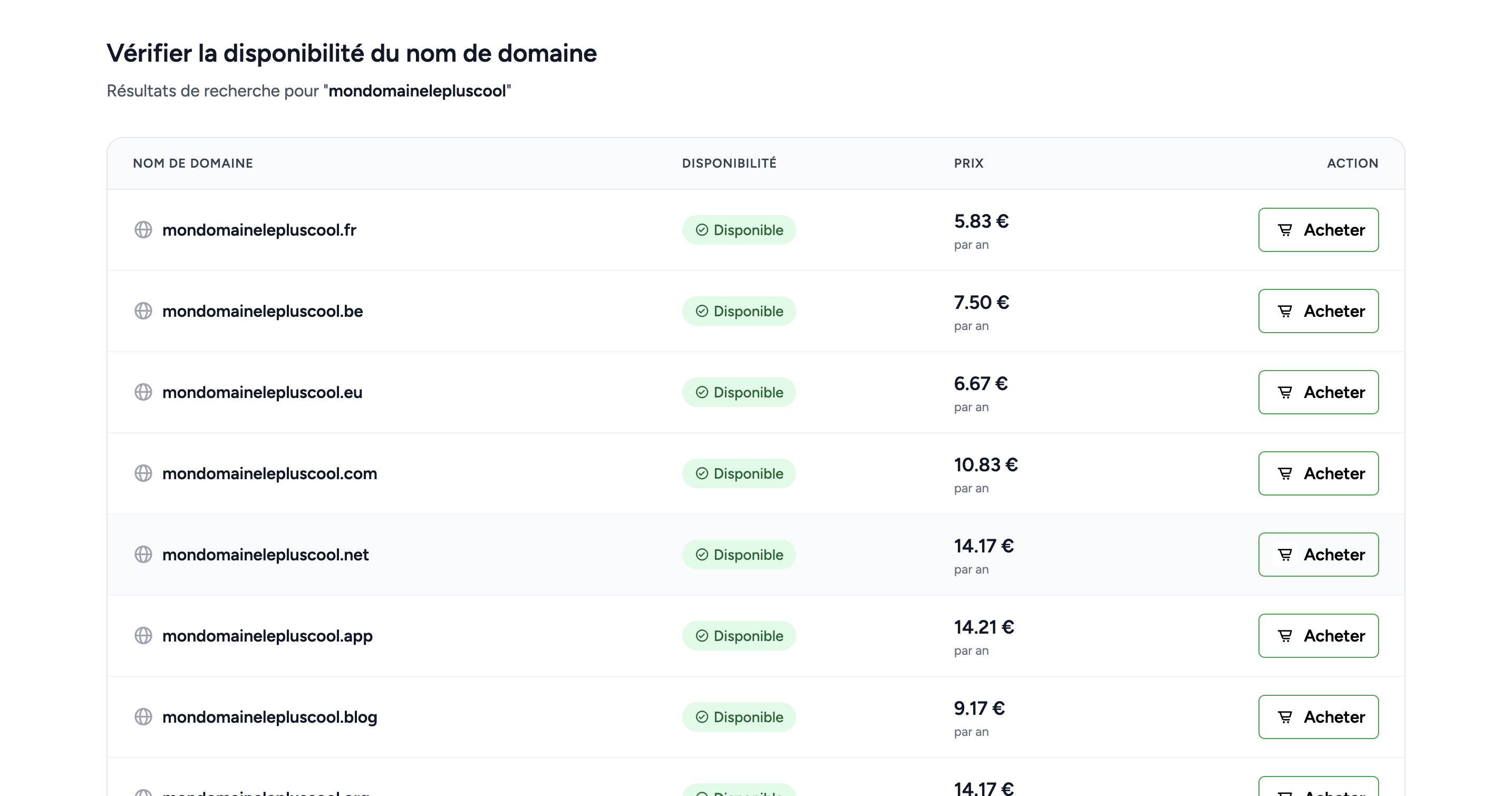
Task: Acheter mondomainelepluscool.fr for 5.83 €
Action: pyautogui.click(x=1319, y=229)
